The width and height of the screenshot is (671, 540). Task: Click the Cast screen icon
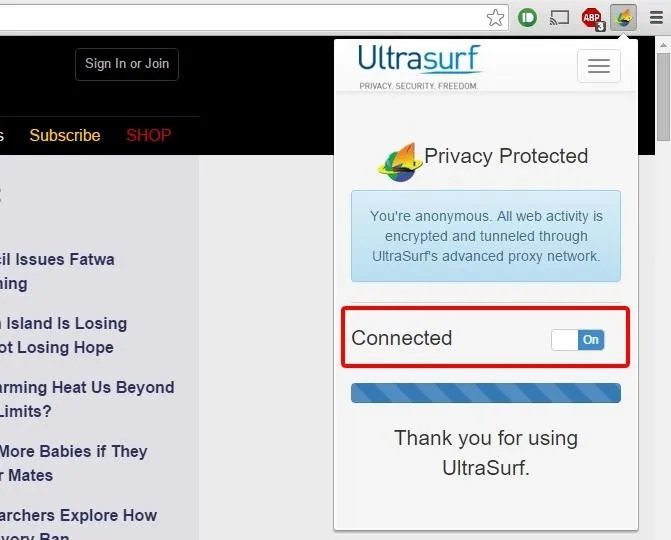coord(559,18)
